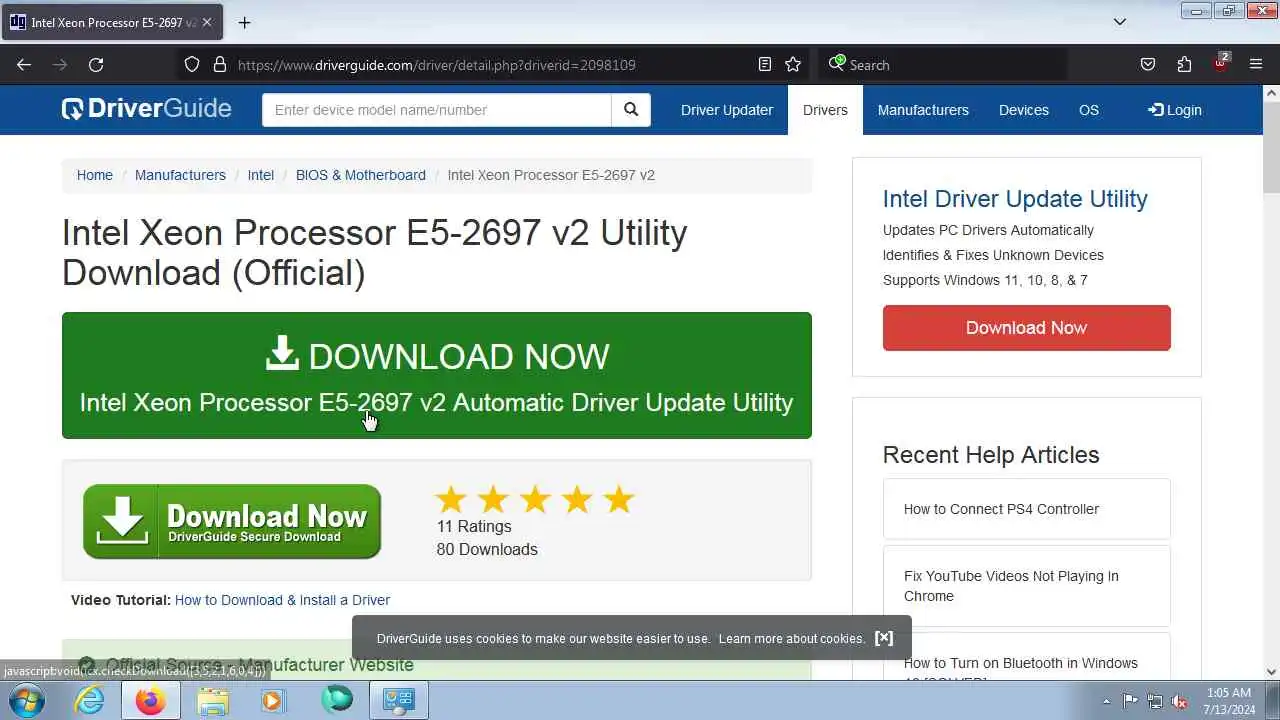Open Intel Driver Update Utility heading link
The height and width of the screenshot is (720, 1280).
pos(1015,199)
